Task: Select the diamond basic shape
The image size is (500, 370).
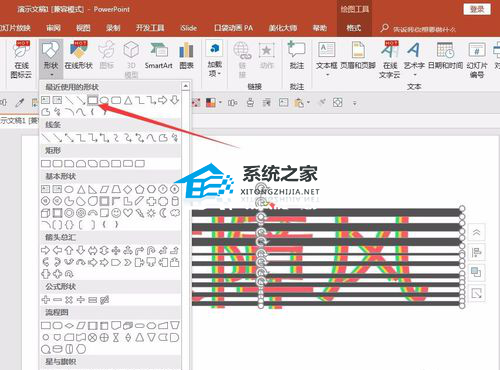Action: tap(128, 189)
